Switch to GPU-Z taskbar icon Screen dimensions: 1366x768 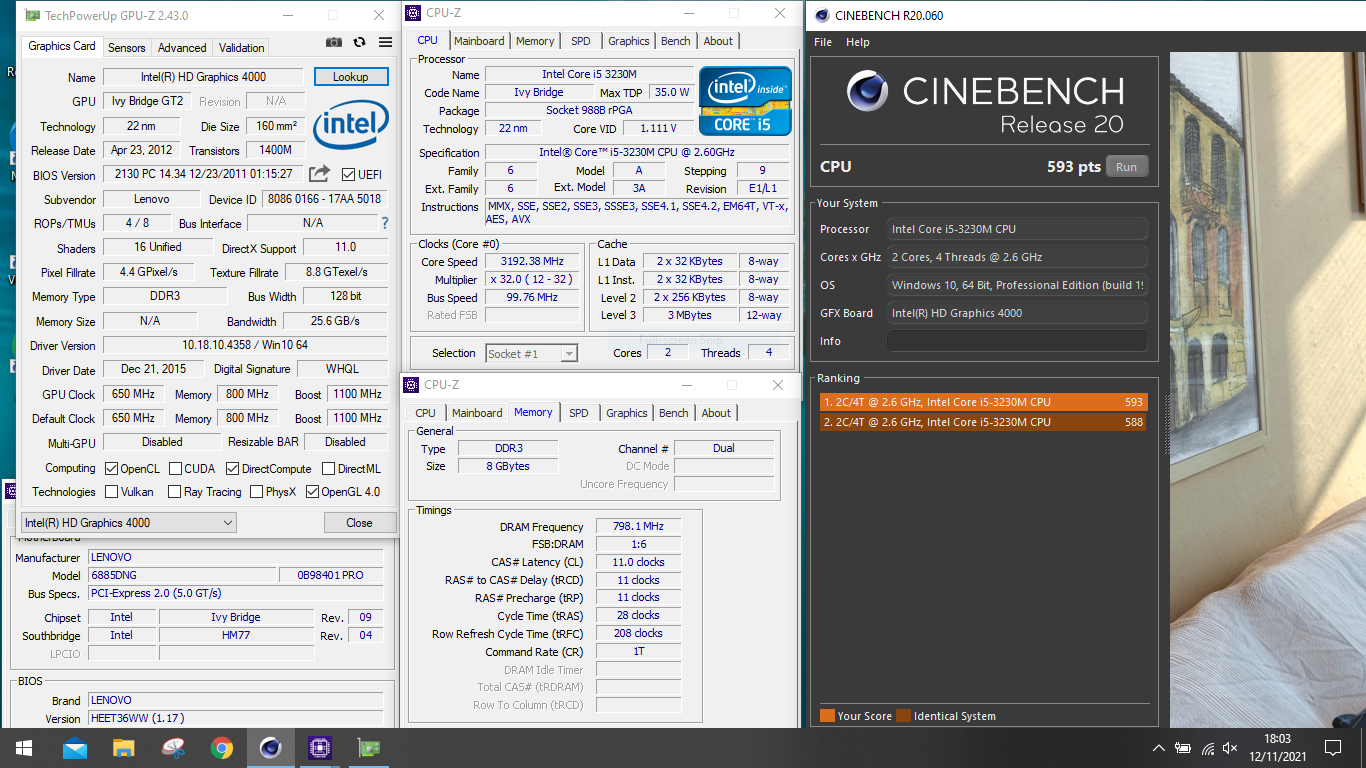[368, 747]
